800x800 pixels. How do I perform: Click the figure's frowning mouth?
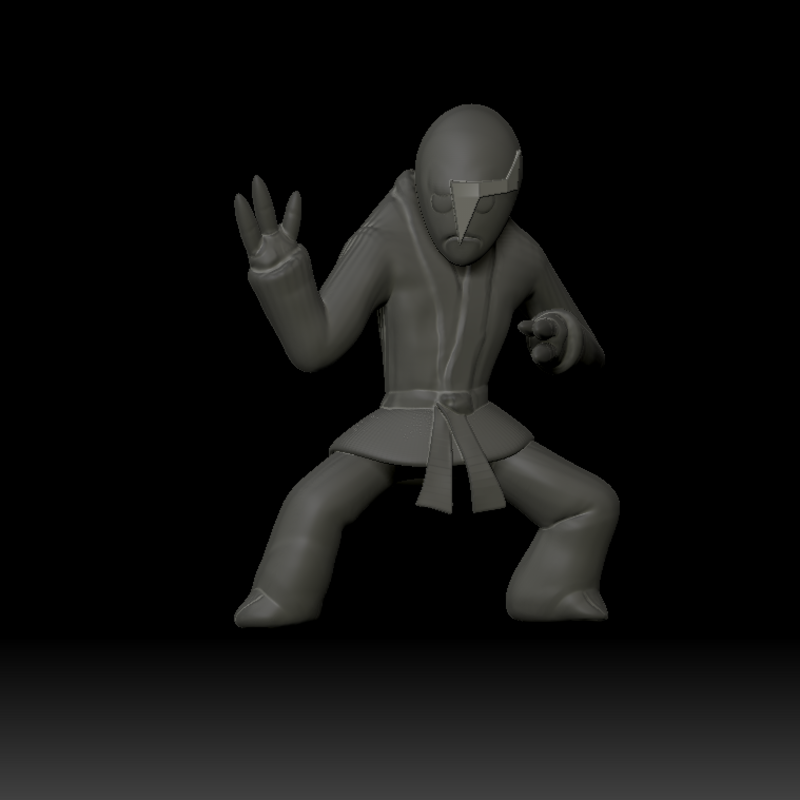[459, 246]
